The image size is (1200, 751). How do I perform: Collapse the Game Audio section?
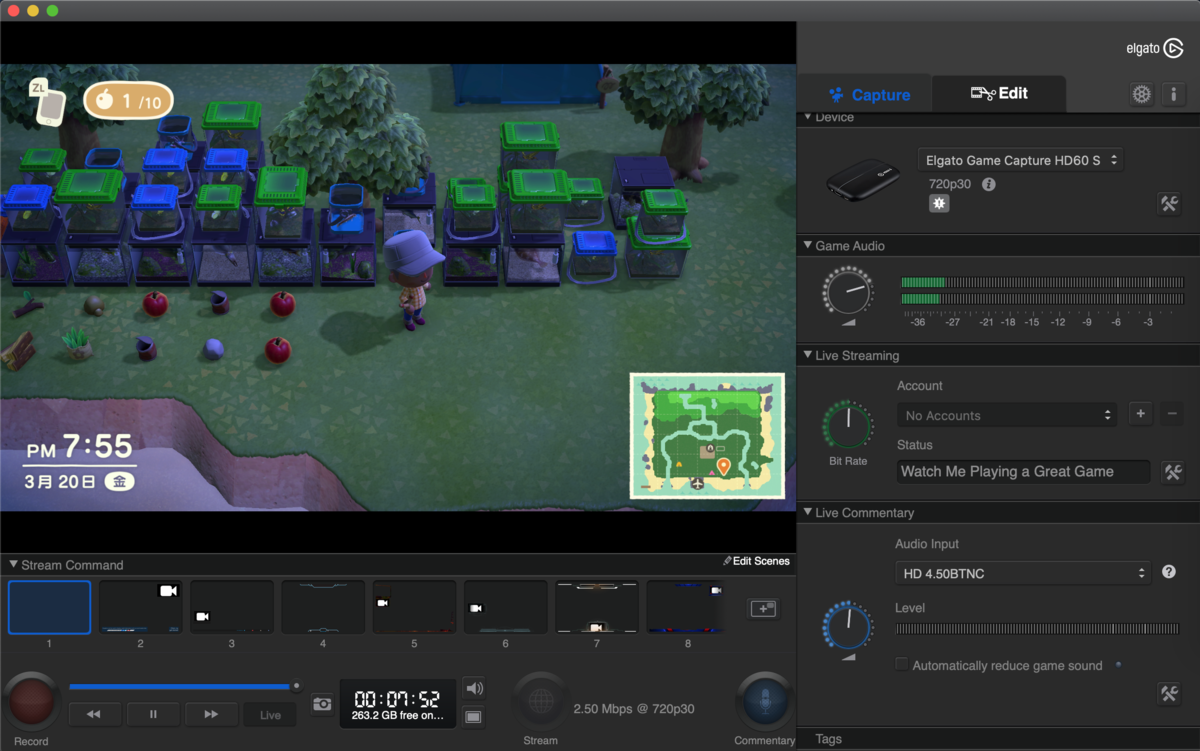[x=808, y=245]
